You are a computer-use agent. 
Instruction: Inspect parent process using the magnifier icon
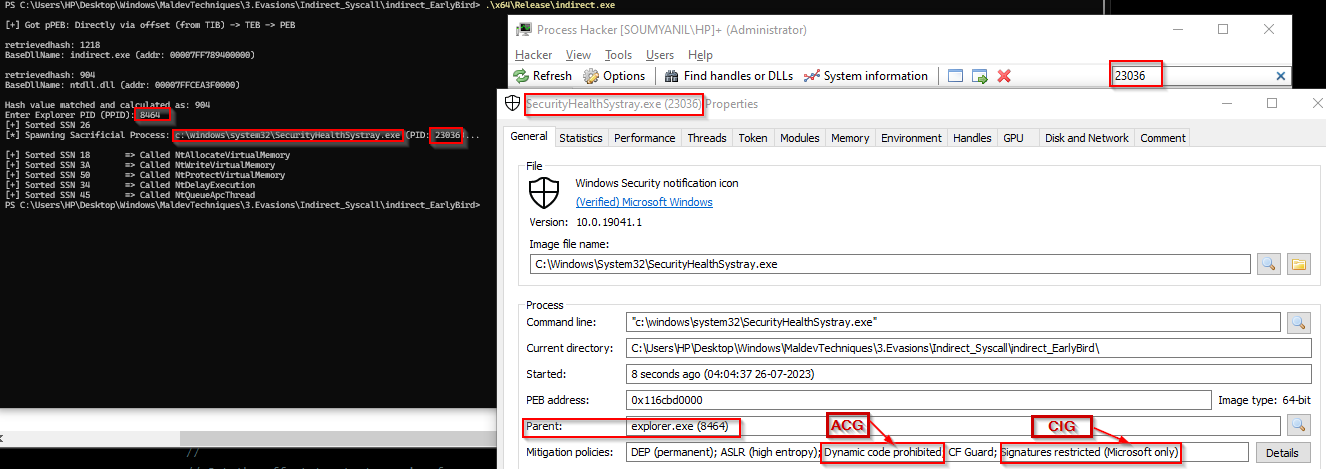pyautogui.click(x=1298, y=426)
